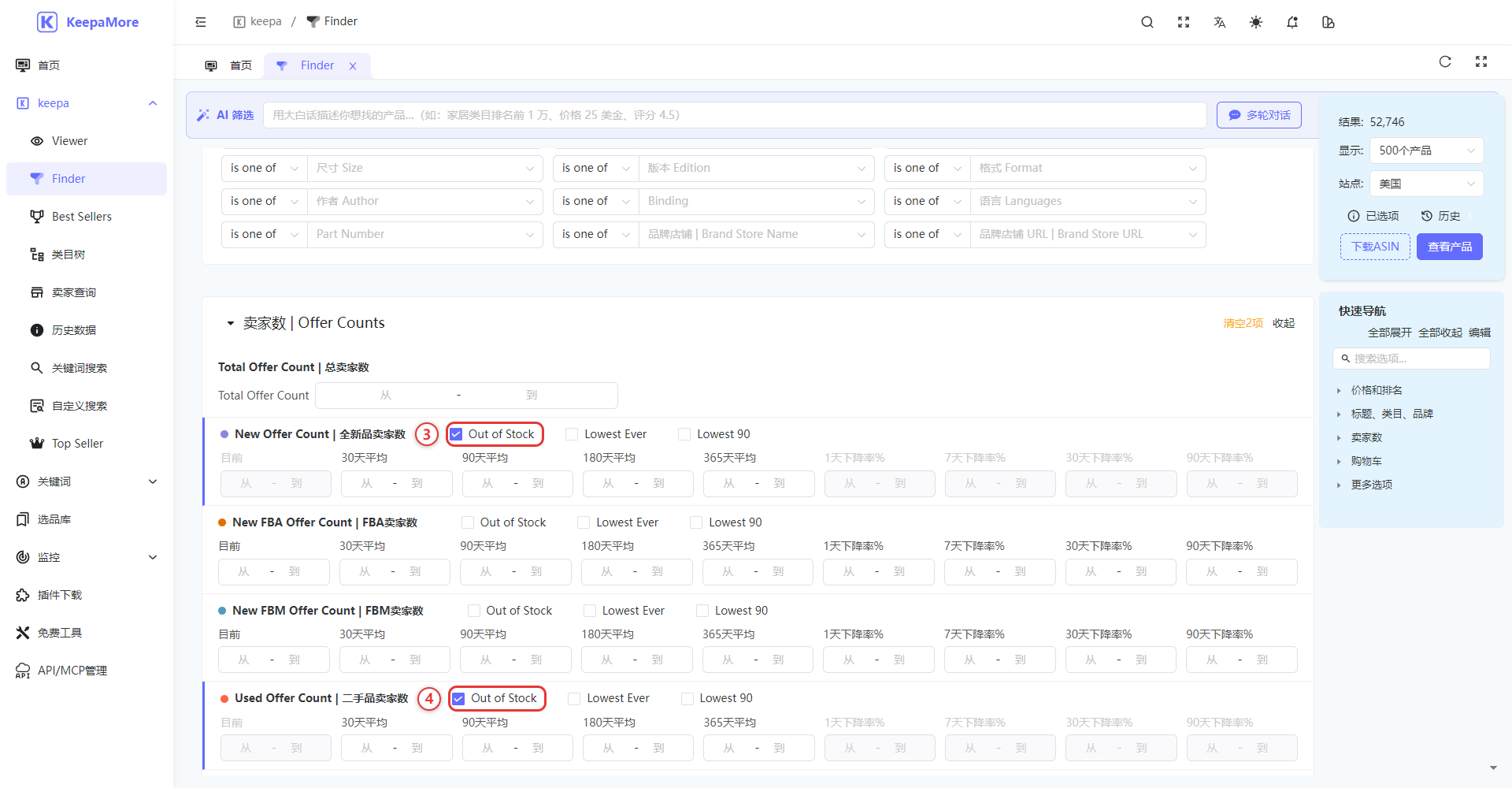This screenshot has height=788, width=1512.
Task: Check Lowest Ever for Used Offer Count
Action: pyautogui.click(x=574, y=698)
